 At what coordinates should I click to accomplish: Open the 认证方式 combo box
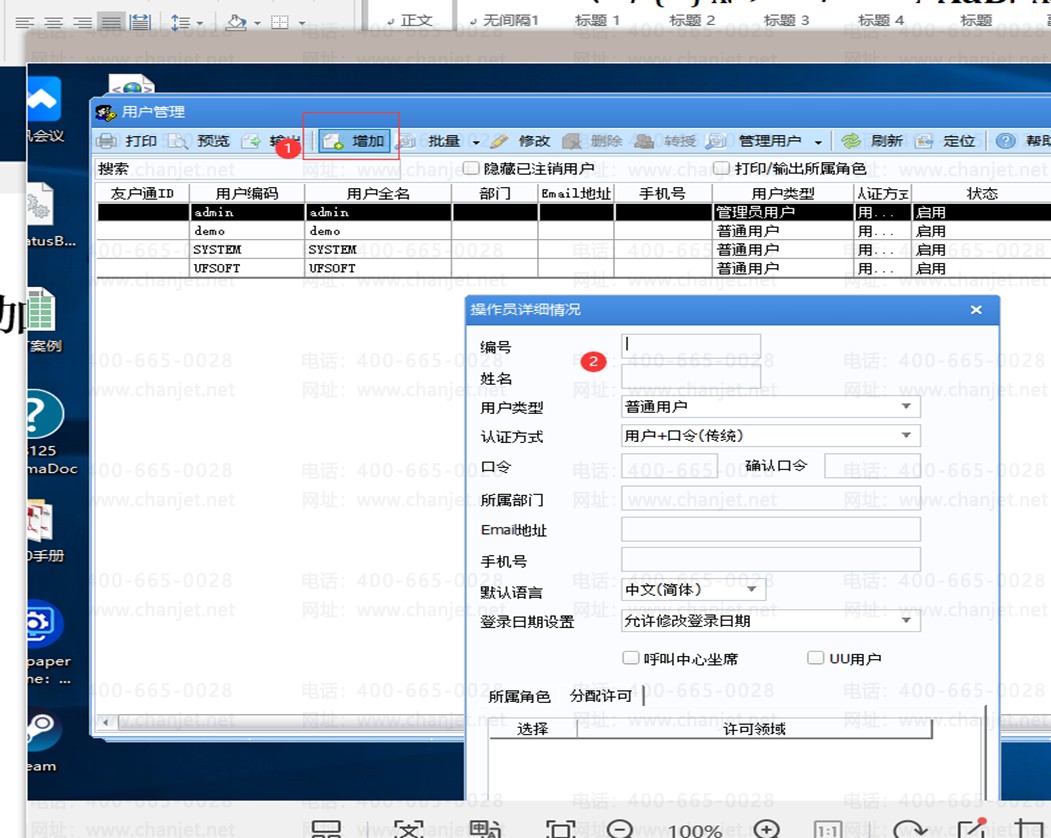[906, 435]
